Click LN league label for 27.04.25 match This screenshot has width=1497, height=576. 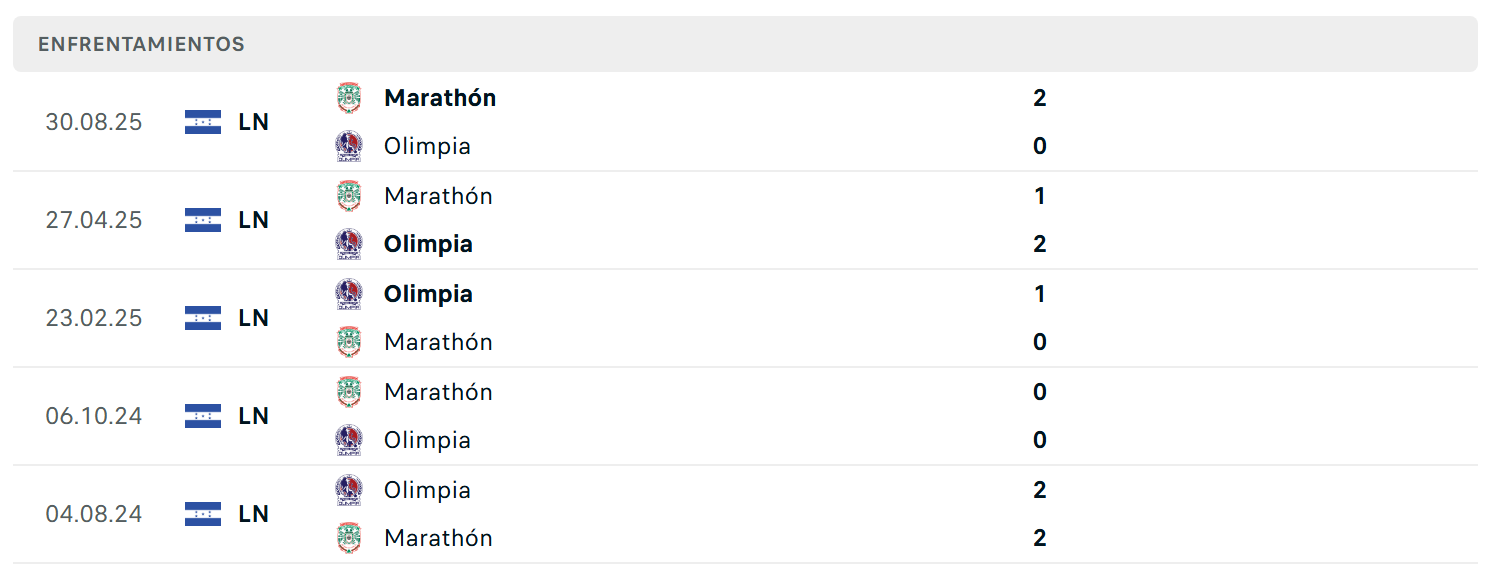(254, 220)
